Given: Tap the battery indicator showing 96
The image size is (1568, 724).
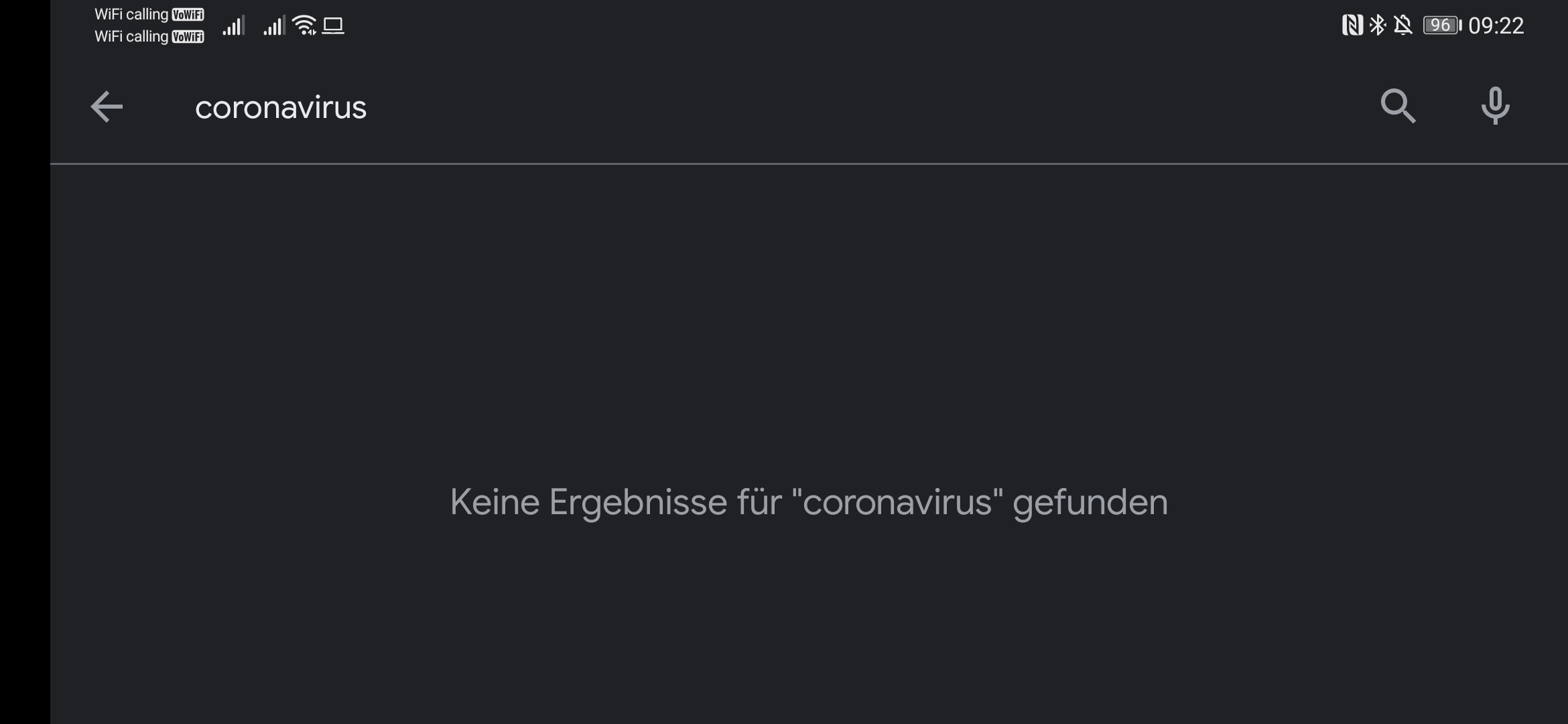Looking at the screenshot, I should [x=1441, y=25].
